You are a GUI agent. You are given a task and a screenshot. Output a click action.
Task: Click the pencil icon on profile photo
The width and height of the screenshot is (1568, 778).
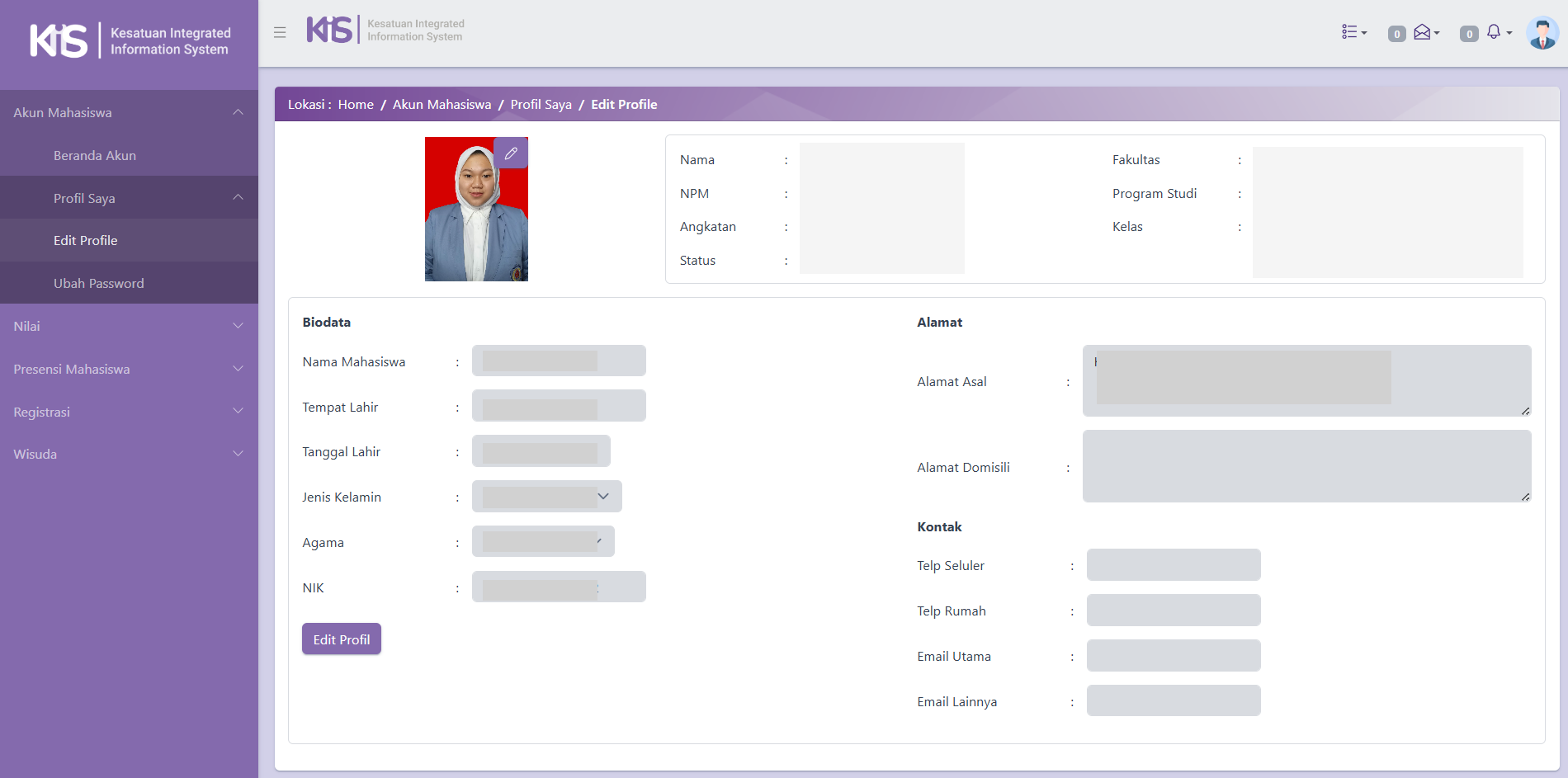tap(511, 153)
